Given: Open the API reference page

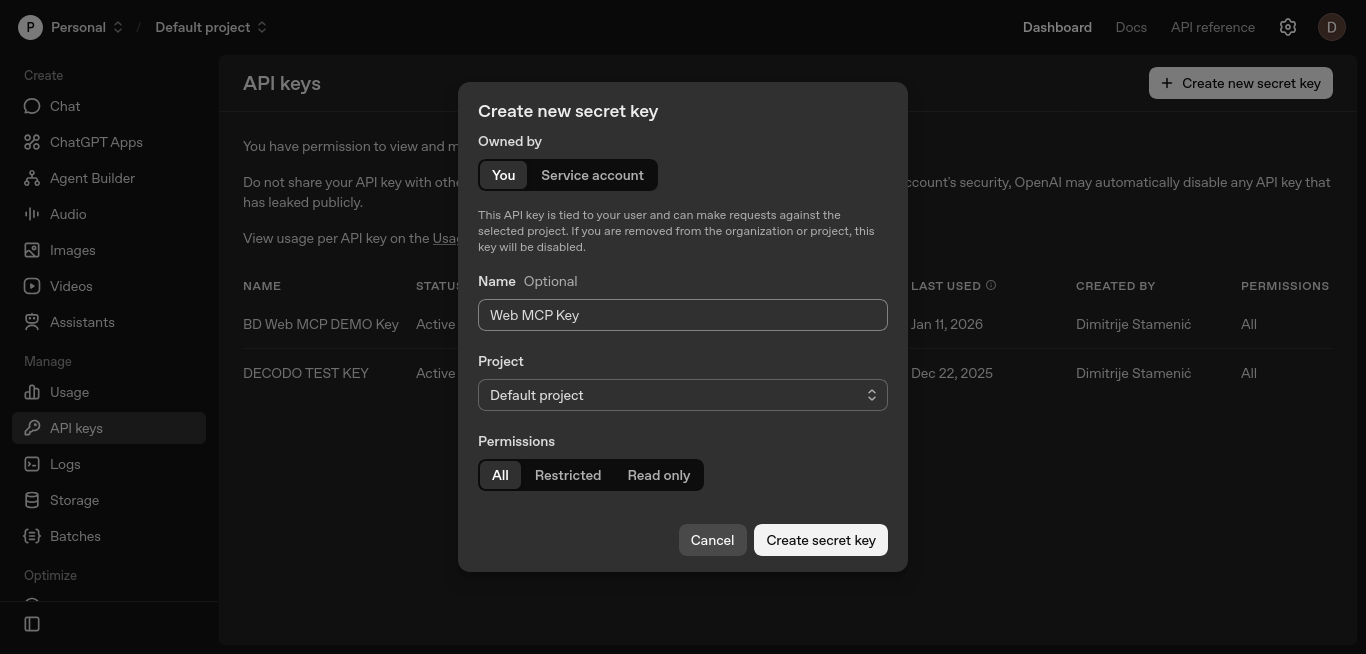Looking at the screenshot, I should coord(1212,27).
